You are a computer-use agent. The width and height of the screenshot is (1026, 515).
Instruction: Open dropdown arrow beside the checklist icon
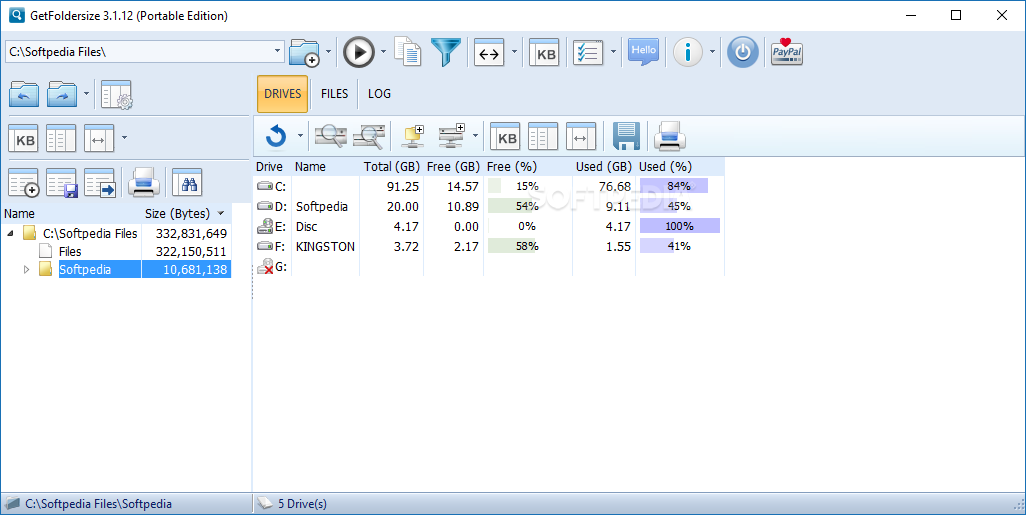[613, 52]
